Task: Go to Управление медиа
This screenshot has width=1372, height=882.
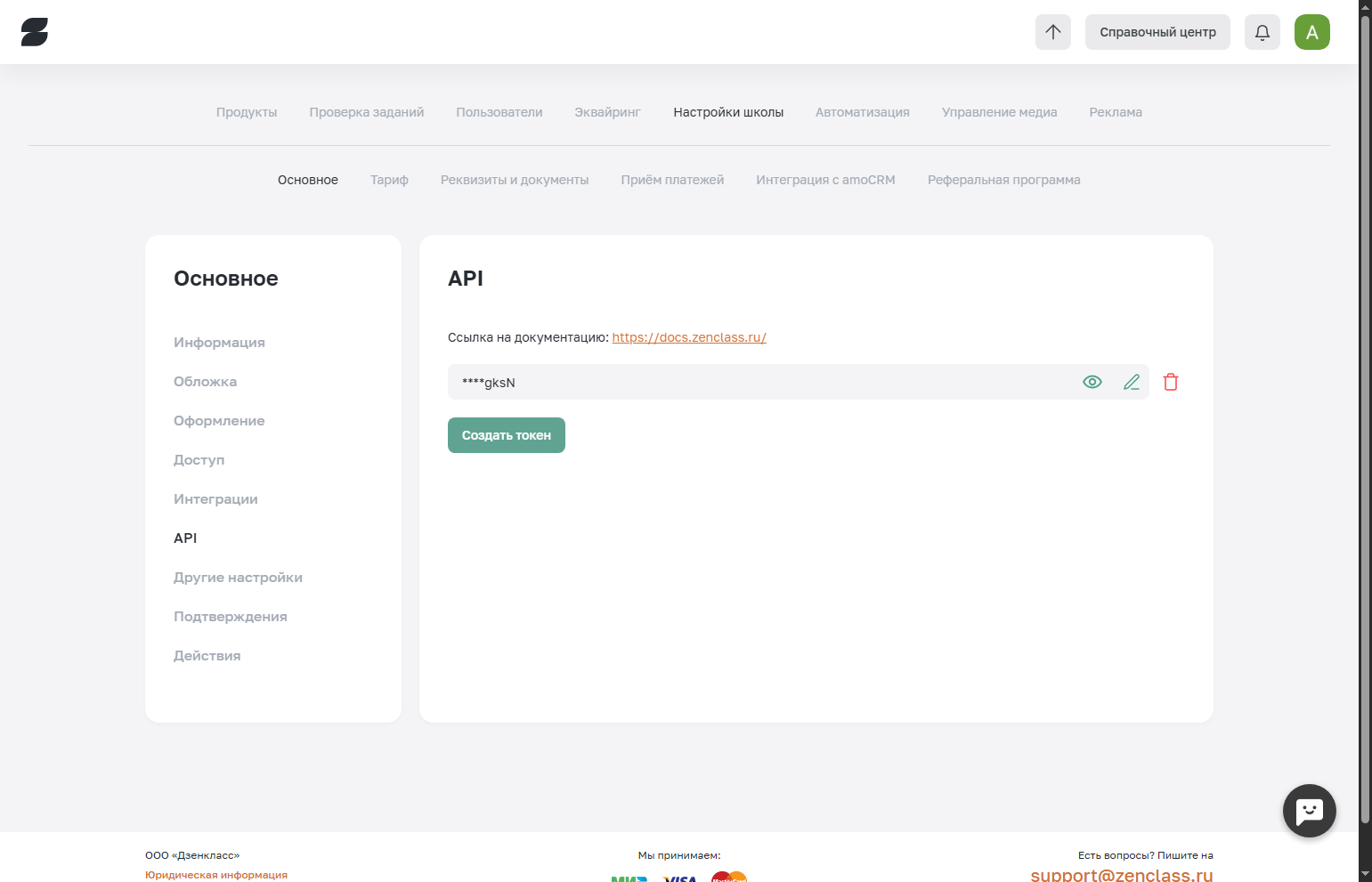Action: coord(1000,112)
